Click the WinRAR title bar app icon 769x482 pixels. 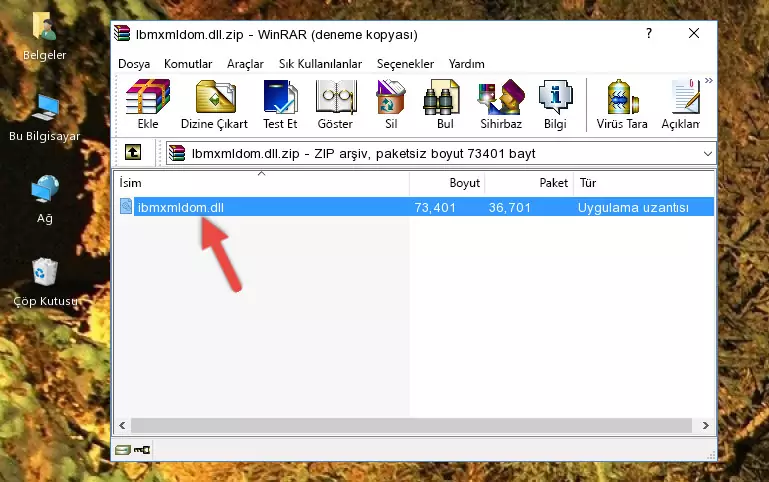122,34
